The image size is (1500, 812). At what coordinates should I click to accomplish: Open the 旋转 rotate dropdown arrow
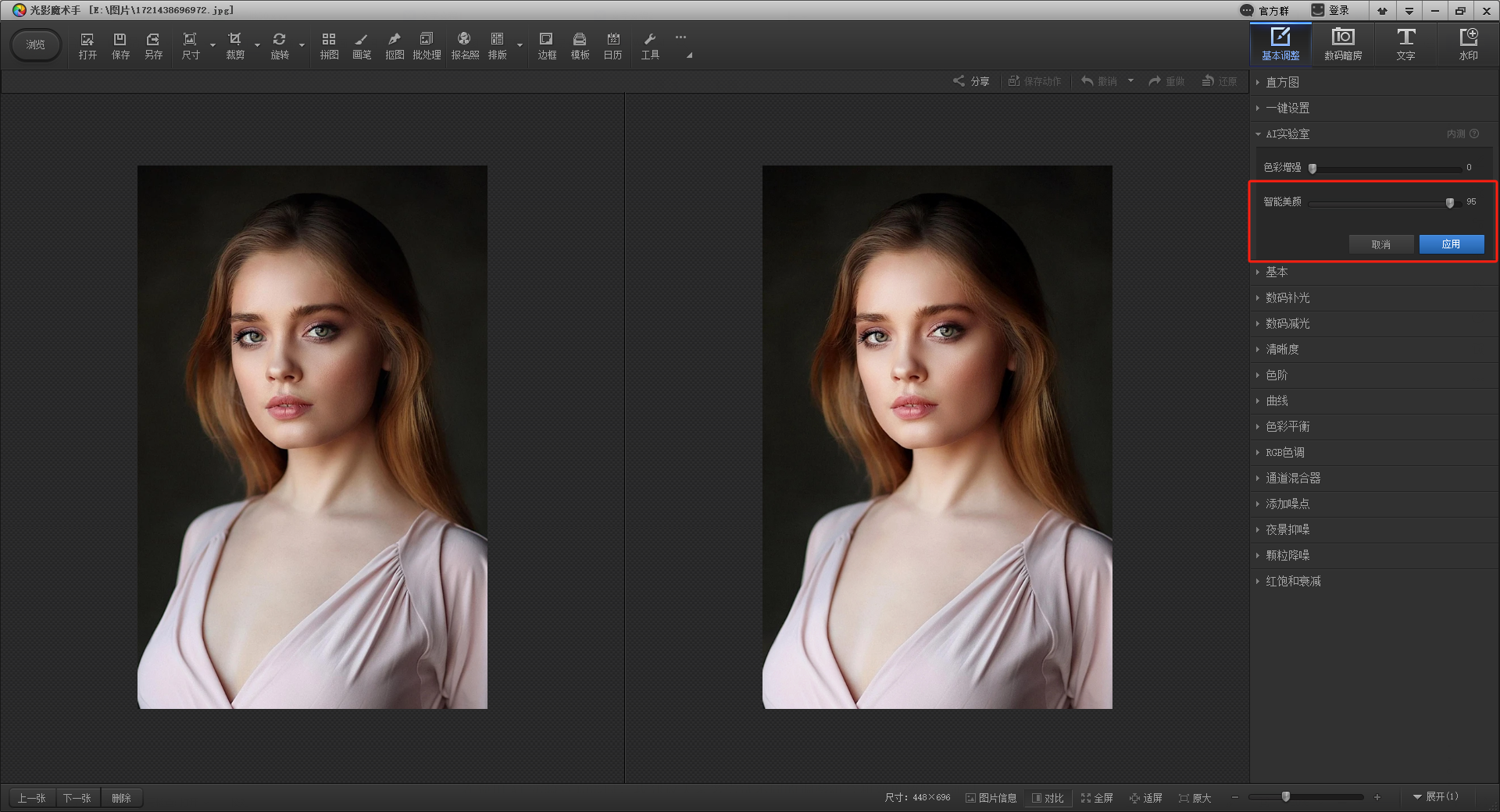click(x=302, y=45)
